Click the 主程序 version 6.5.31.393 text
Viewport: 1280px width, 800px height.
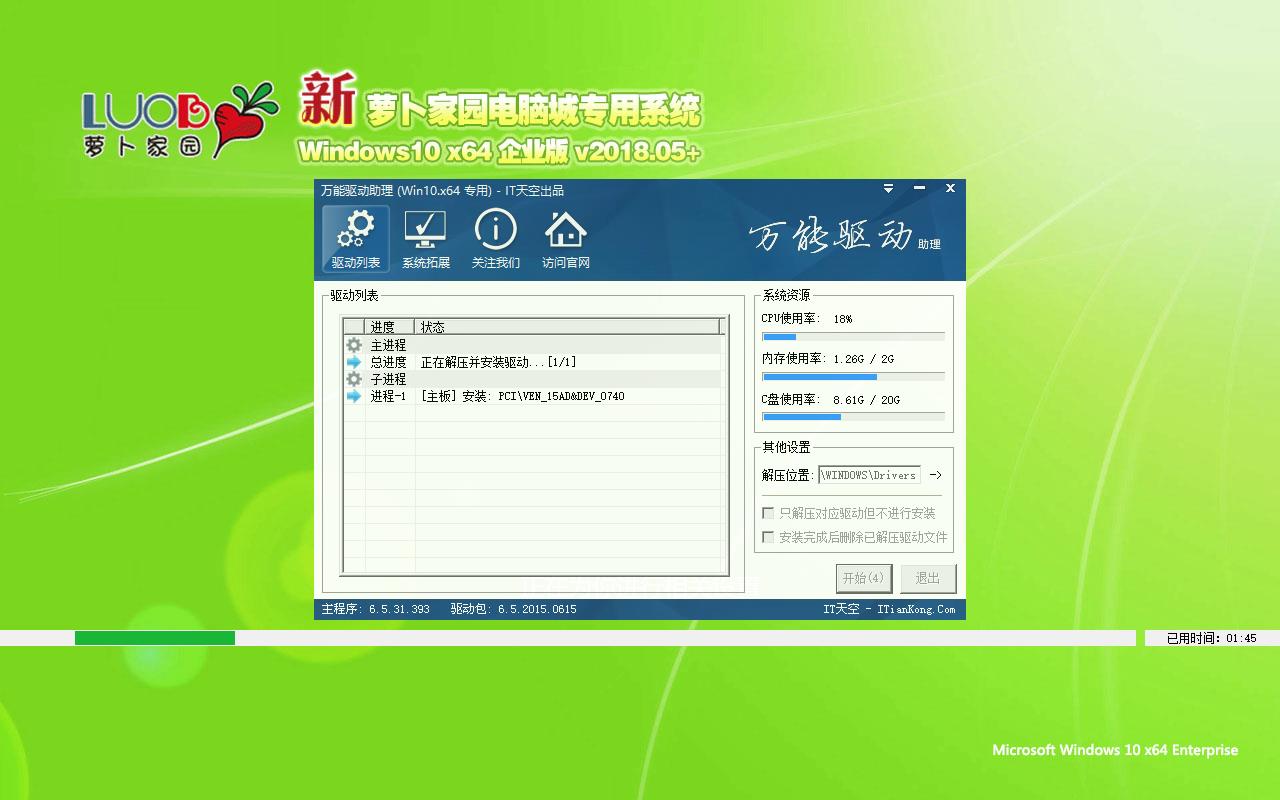(x=375, y=609)
